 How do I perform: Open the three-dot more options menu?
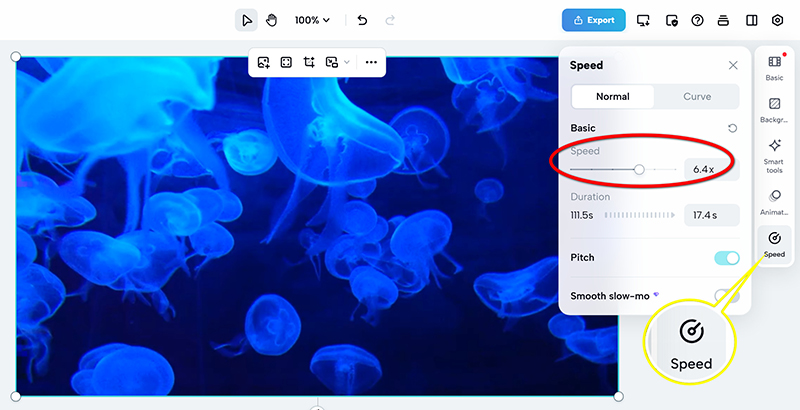[x=371, y=62]
